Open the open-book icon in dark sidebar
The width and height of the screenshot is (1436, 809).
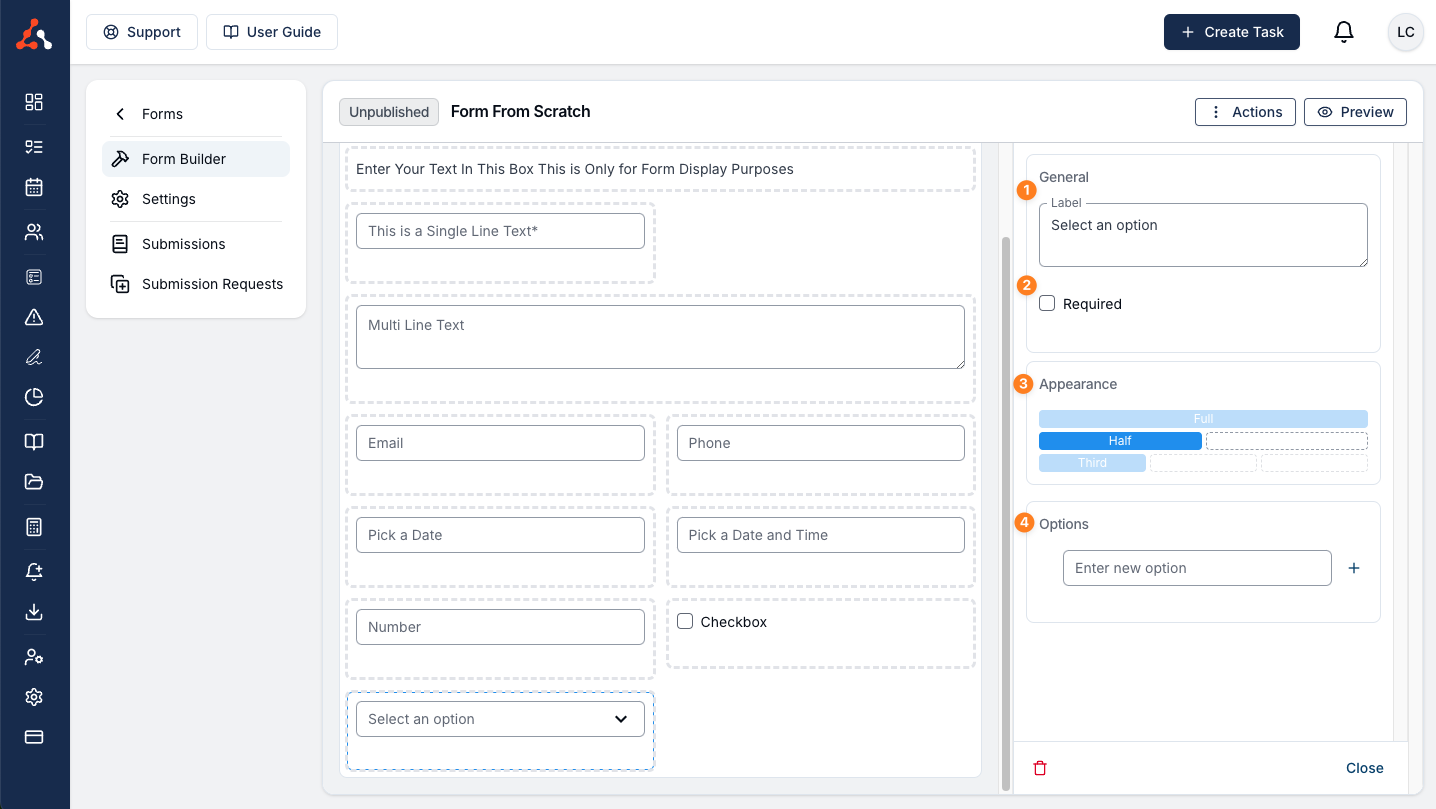pyautogui.click(x=34, y=442)
